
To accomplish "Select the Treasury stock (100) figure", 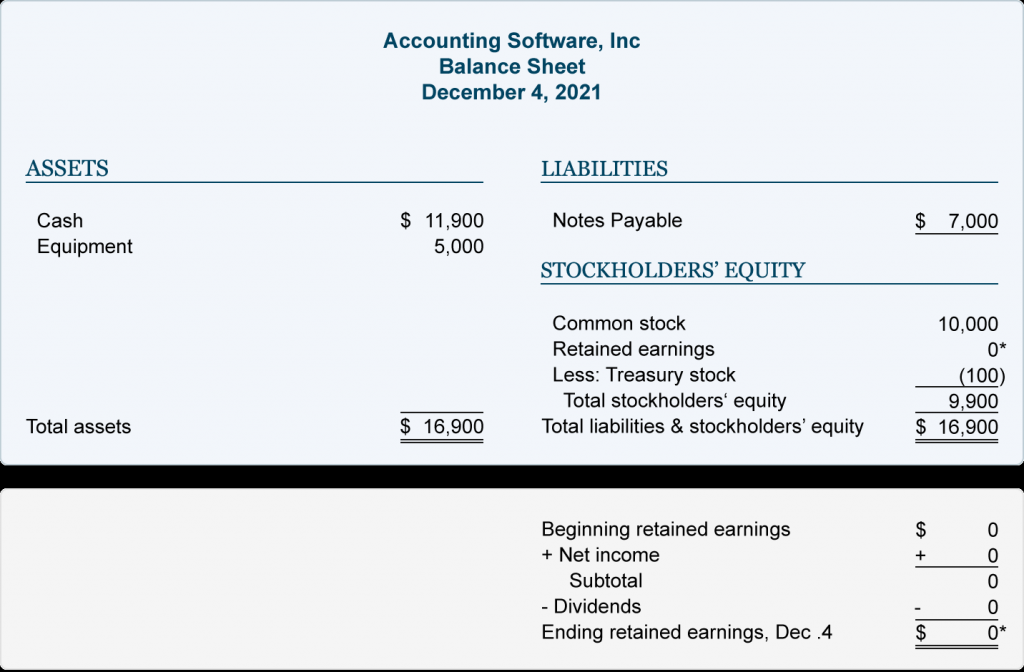I will click(x=982, y=376).
